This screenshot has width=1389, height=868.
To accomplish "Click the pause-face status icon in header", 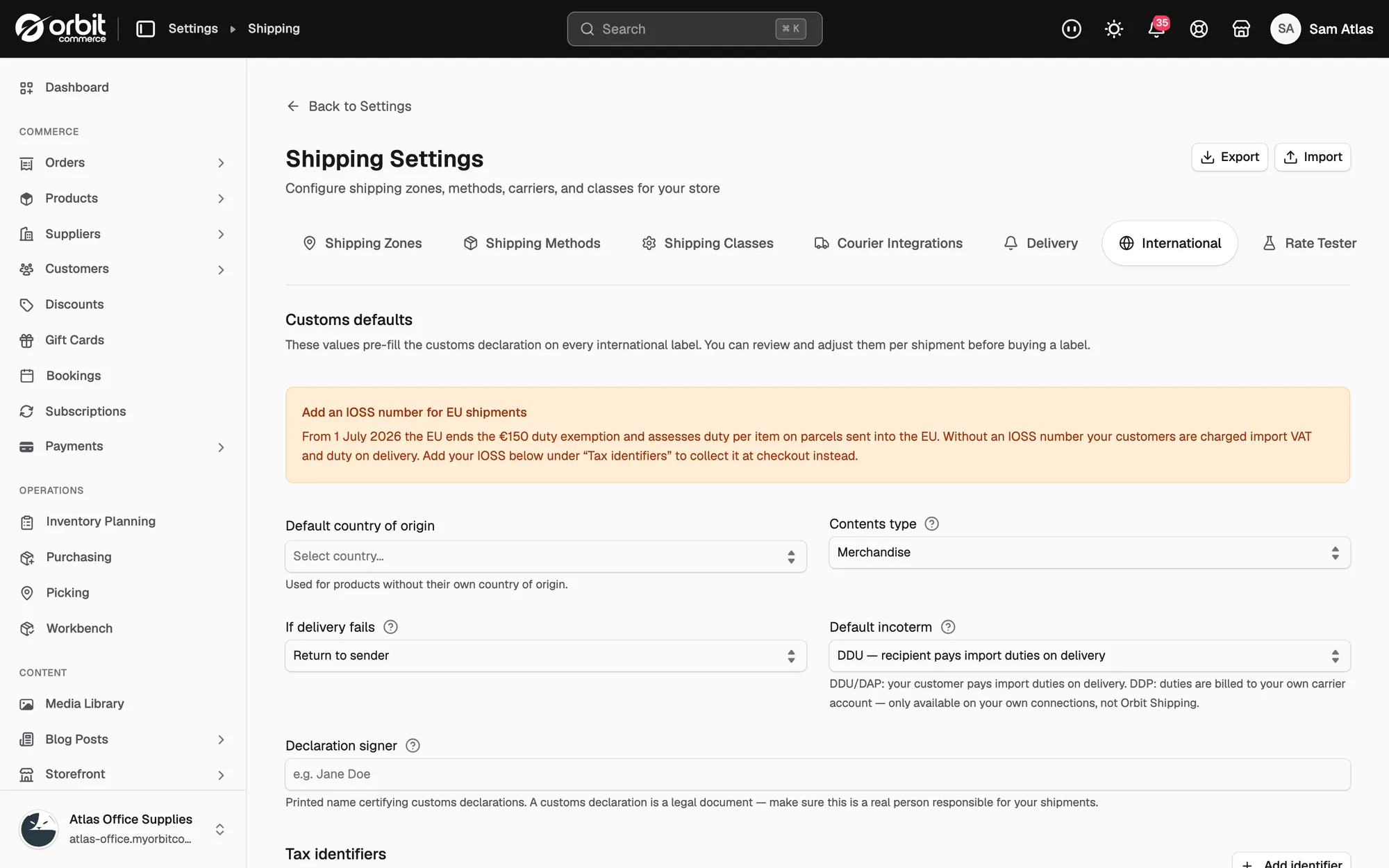I will click(1072, 28).
